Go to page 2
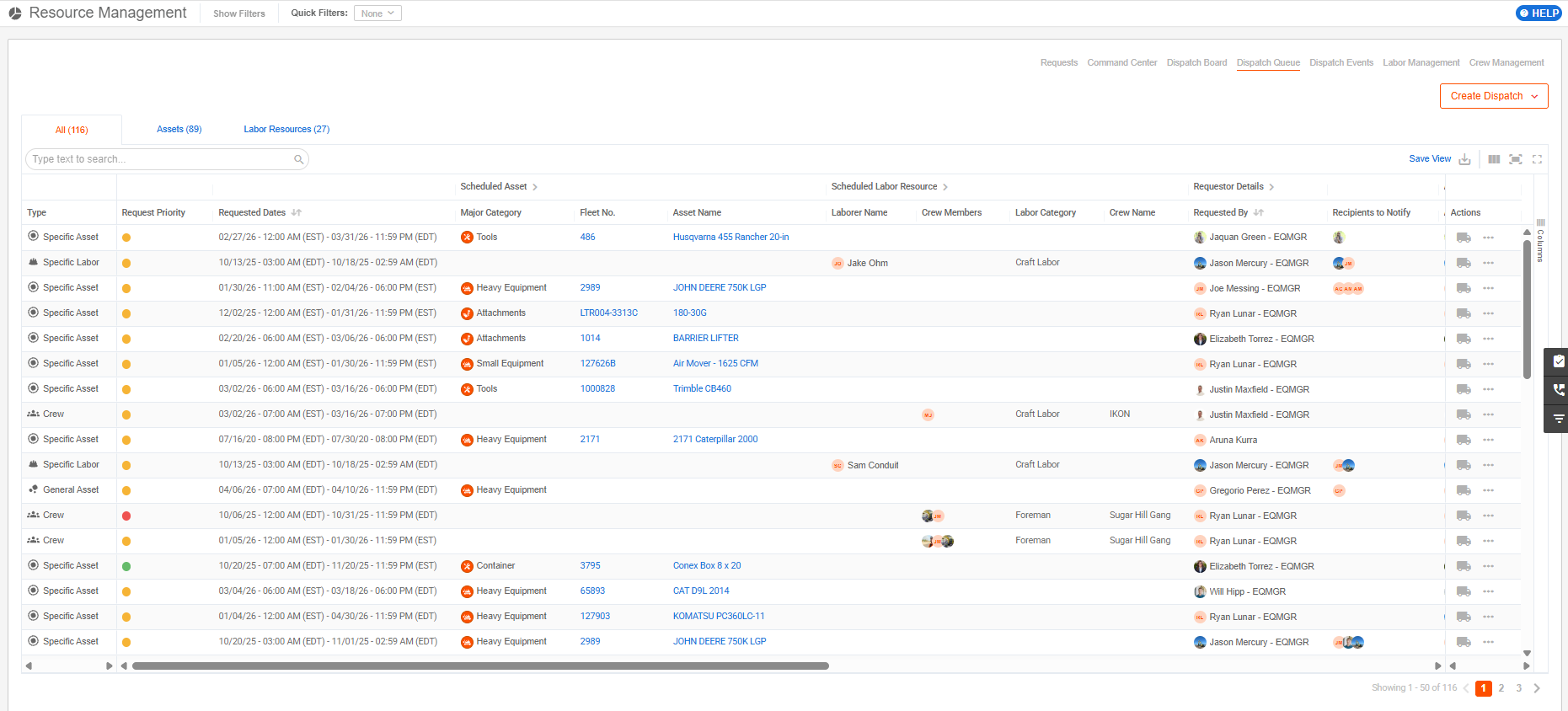Image resolution: width=1568 pixels, height=711 pixels. pyautogui.click(x=1501, y=688)
